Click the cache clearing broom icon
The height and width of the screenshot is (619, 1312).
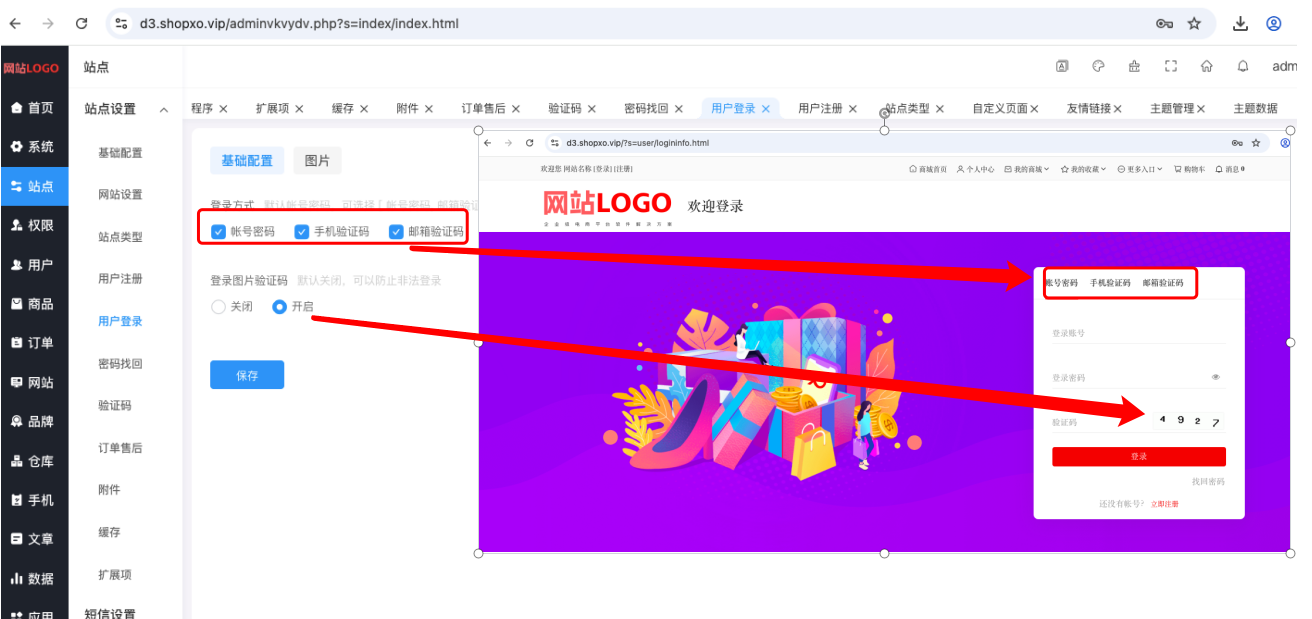point(1134,67)
